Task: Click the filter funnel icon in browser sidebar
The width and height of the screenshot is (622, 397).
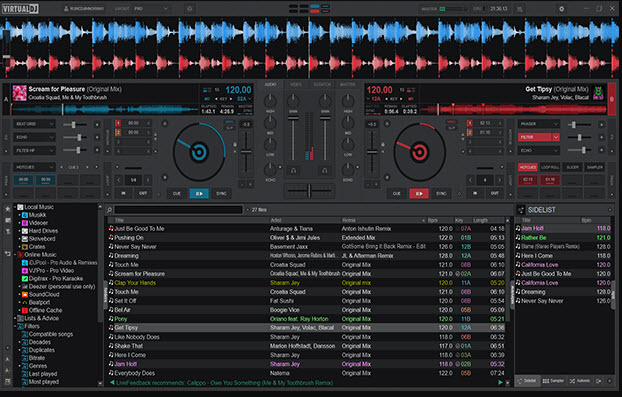Action: [x=8, y=231]
